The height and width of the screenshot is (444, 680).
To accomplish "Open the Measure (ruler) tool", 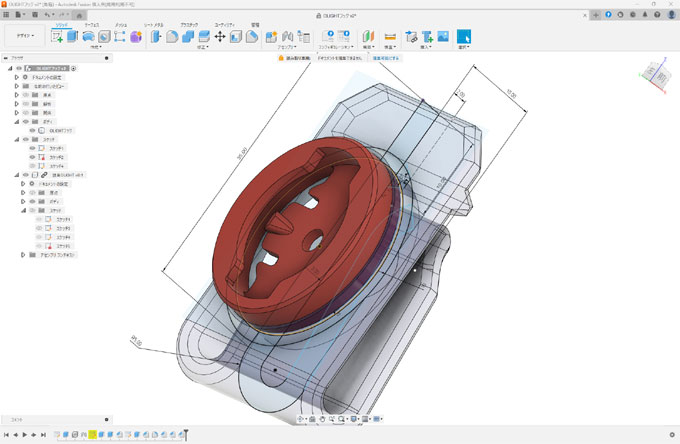I will 390,36.
